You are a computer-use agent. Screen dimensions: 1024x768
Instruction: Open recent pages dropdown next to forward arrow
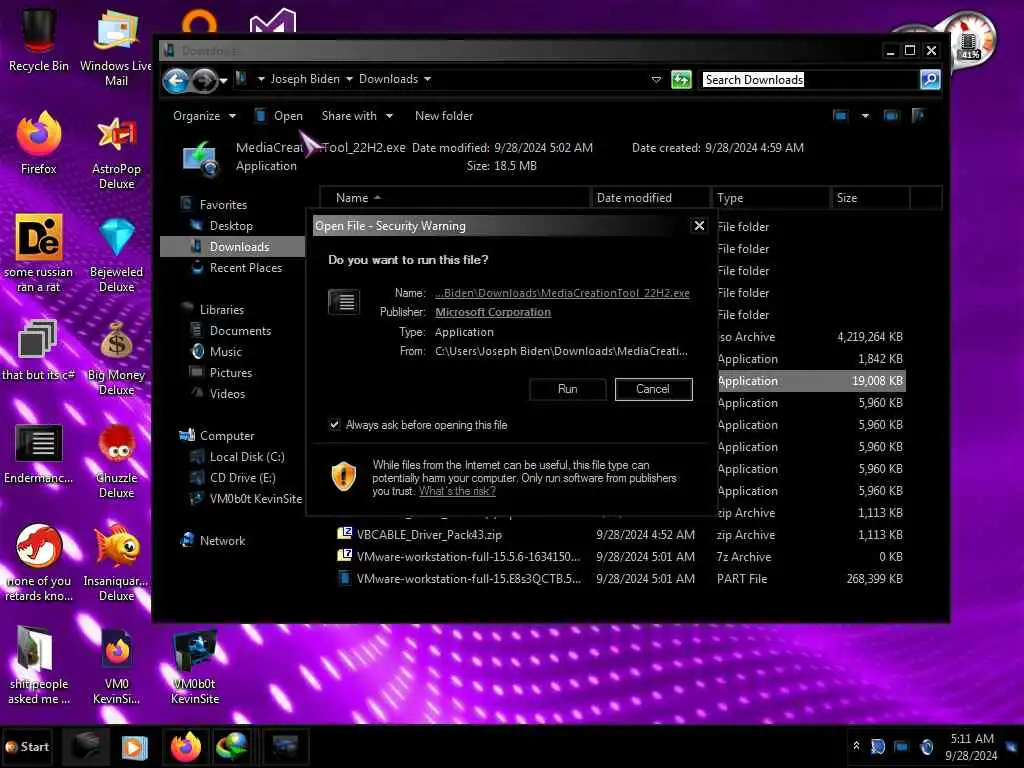(x=223, y=80)
